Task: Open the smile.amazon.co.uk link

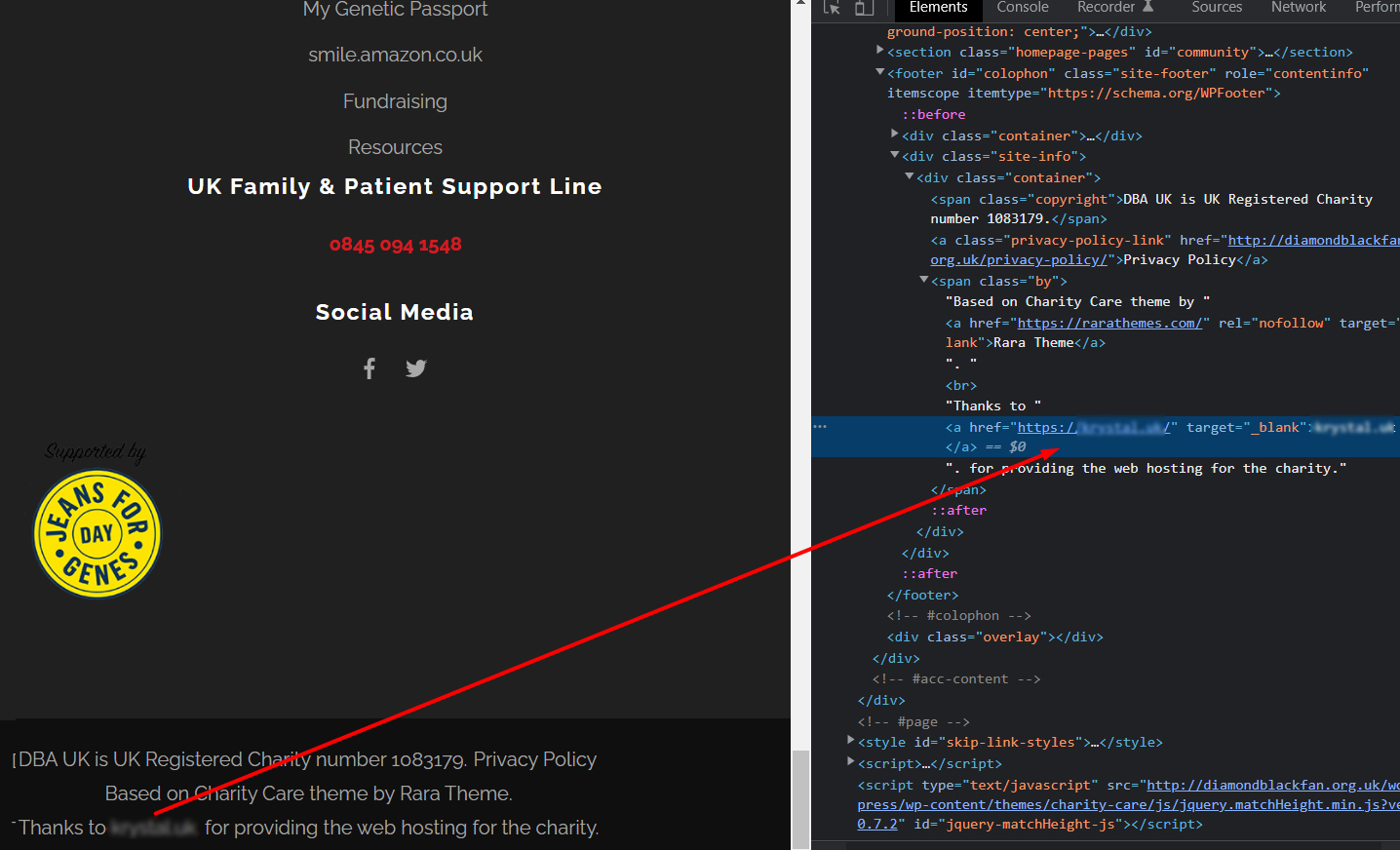Action: (x=395, y=56)
